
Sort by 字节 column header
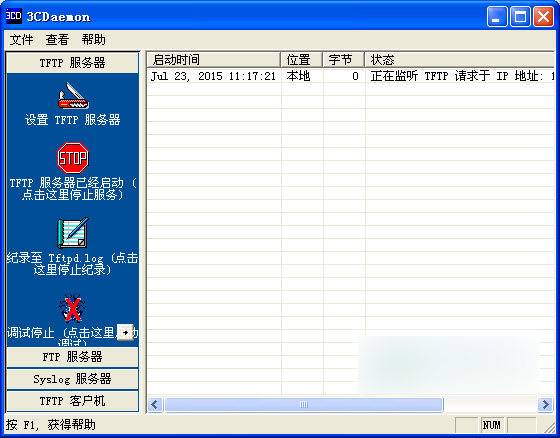344,60
